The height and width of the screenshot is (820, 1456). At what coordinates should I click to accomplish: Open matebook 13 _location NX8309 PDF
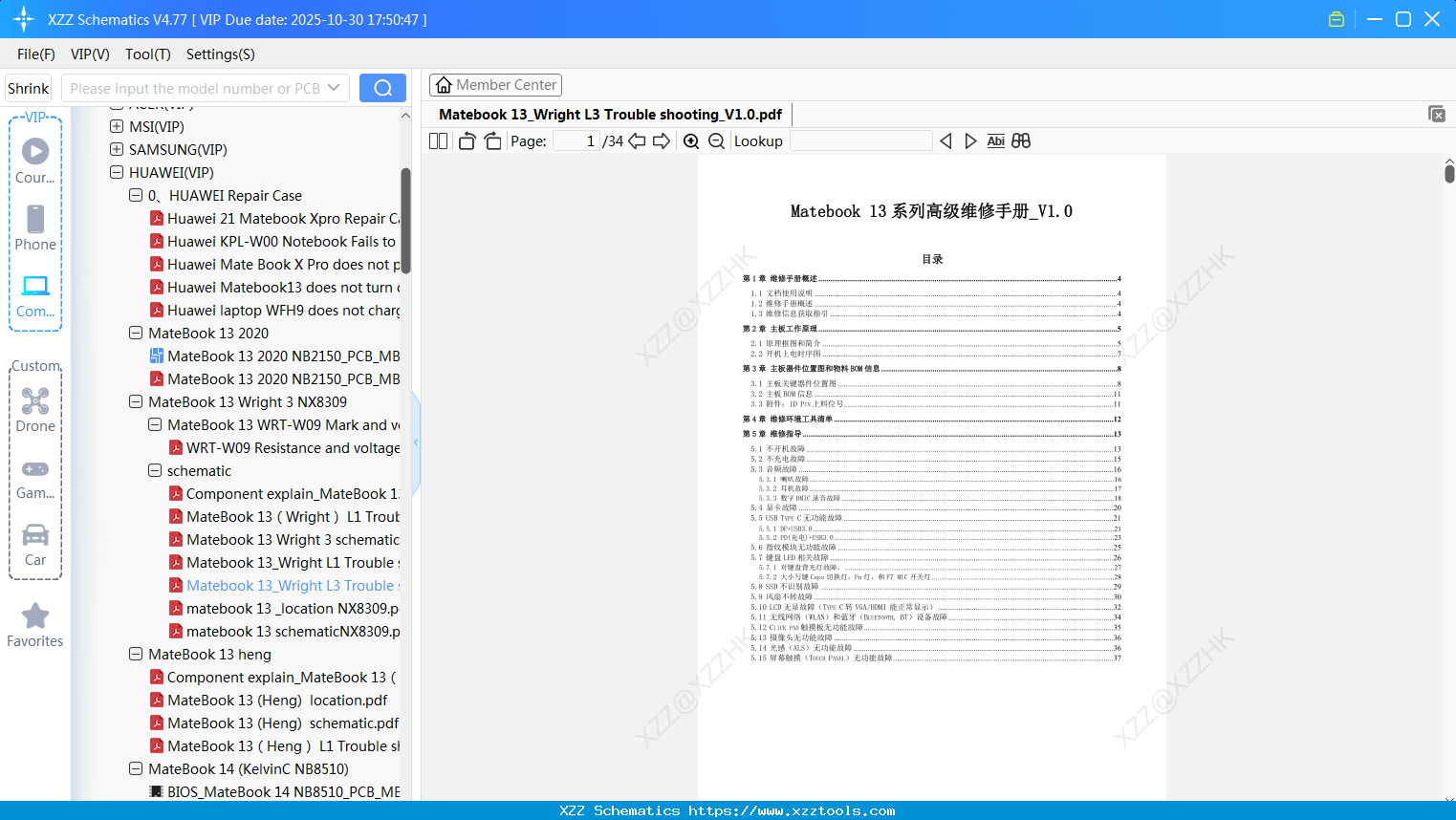coord(285,609)
